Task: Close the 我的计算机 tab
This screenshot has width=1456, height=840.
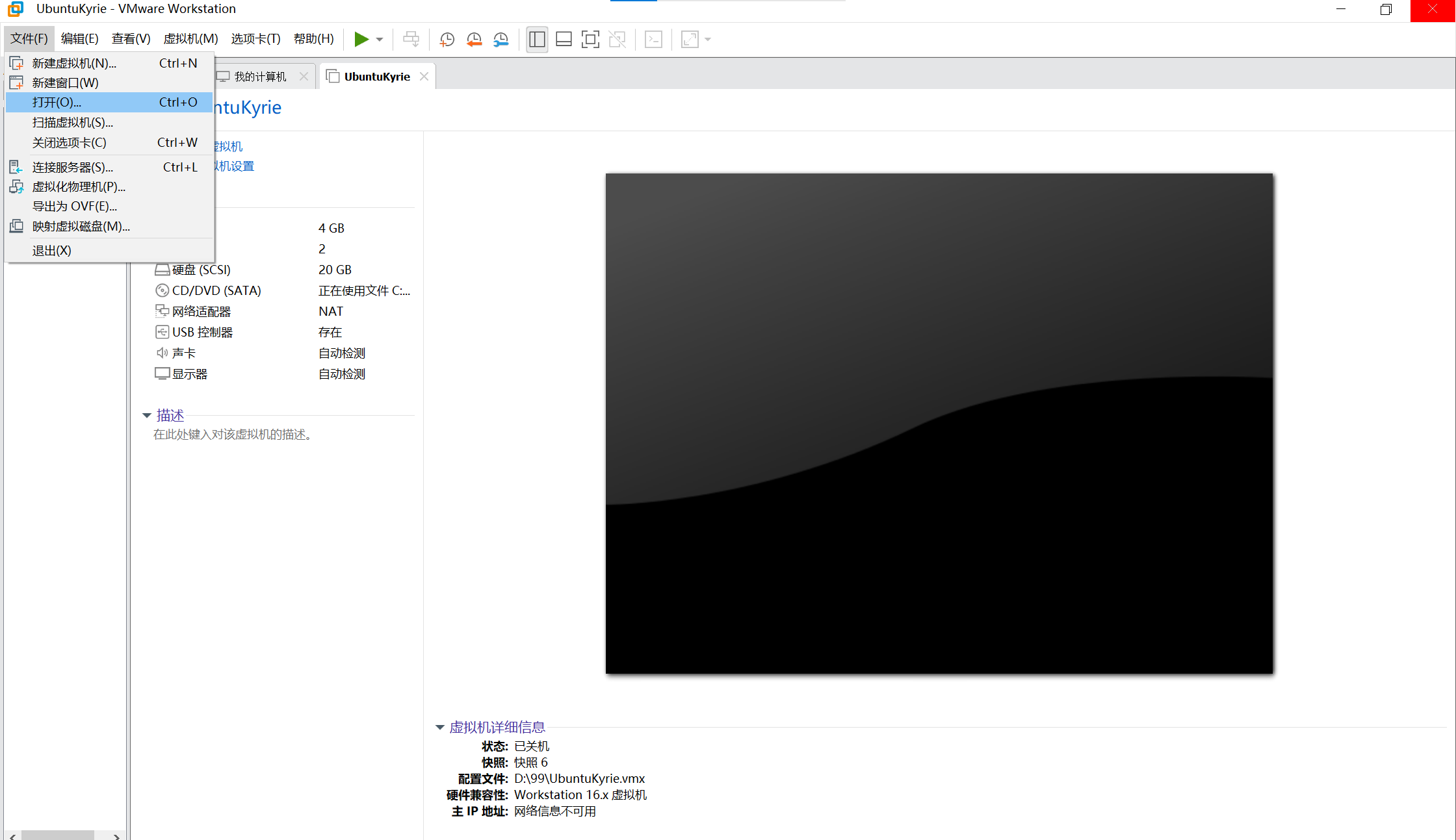Action: (304, 77)
